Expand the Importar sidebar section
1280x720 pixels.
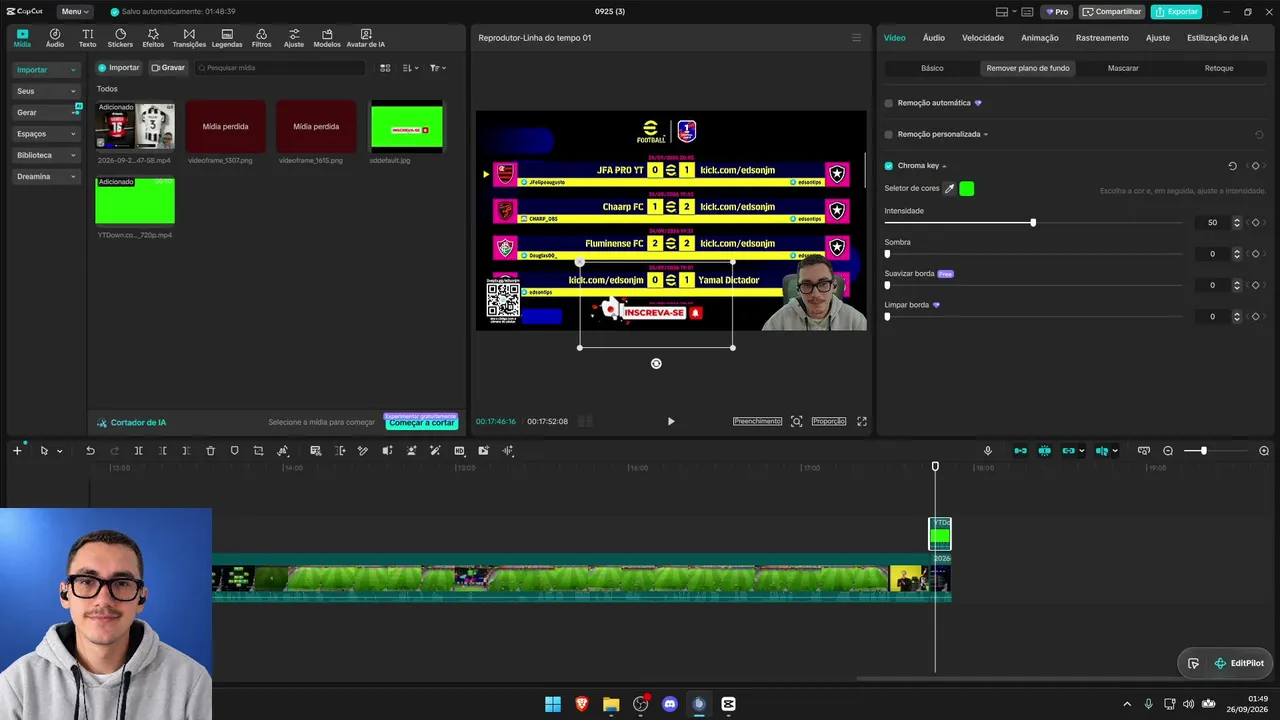click(47, 70)
